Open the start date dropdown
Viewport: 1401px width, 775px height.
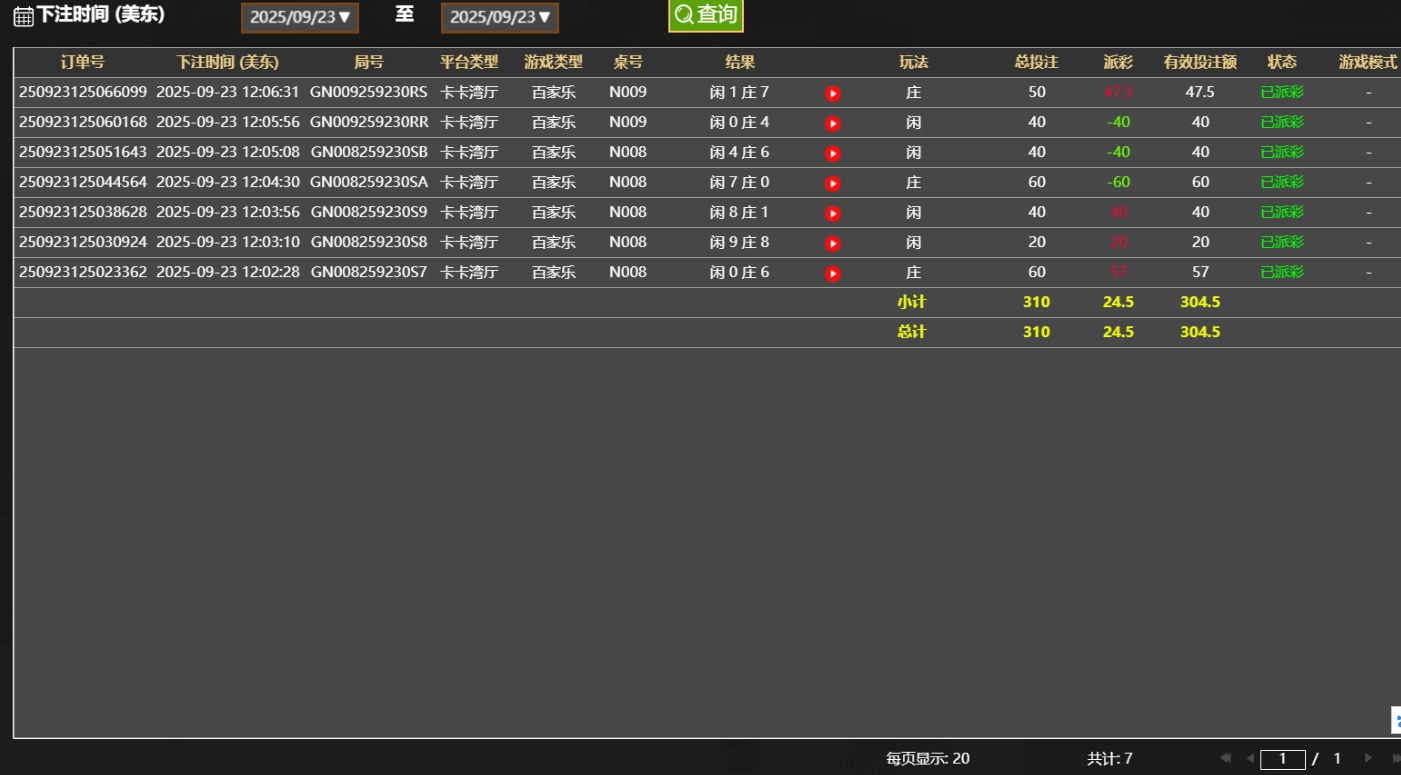(x=300, y=17)
